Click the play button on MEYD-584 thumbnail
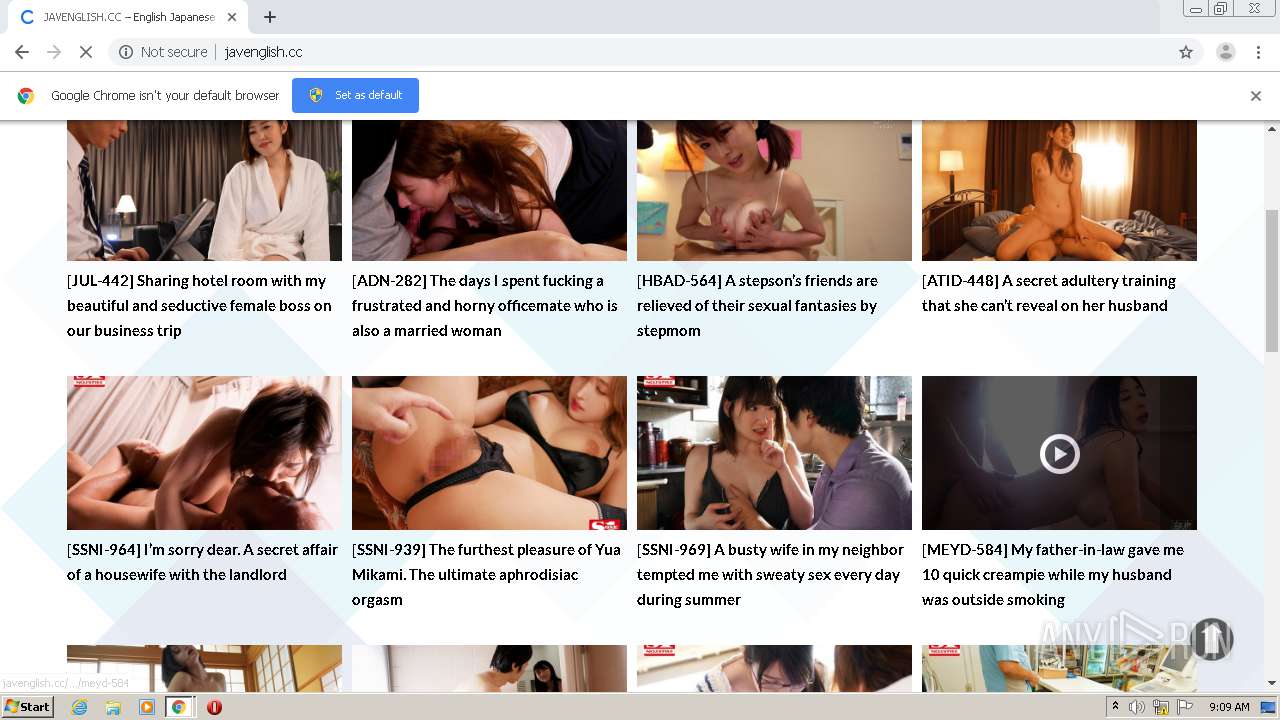This screenshot has width=1280, height=720. [x=1059, y=454]
